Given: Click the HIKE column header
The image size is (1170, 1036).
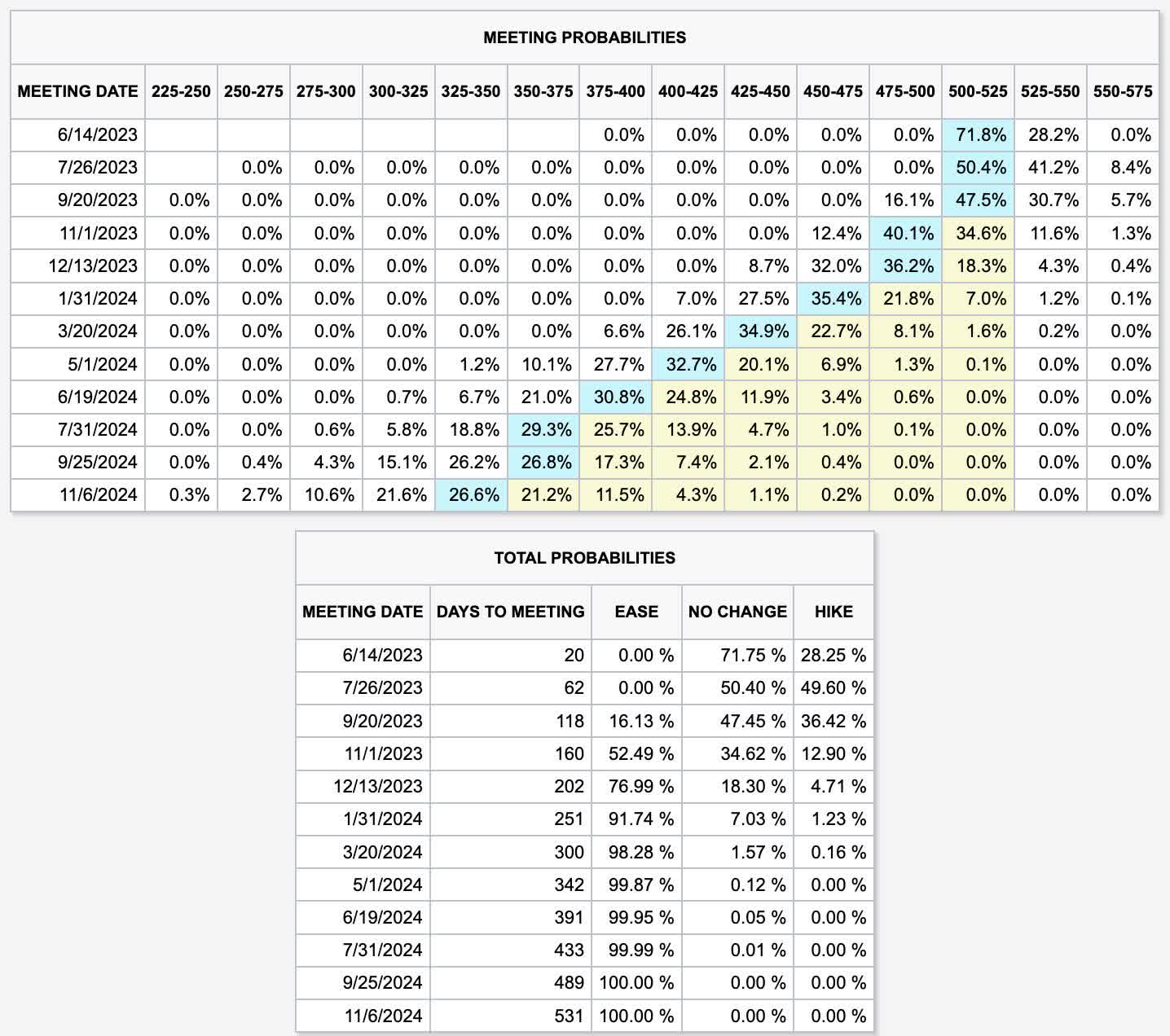Looking at the screenshot, I should click(x=834, y=612).
